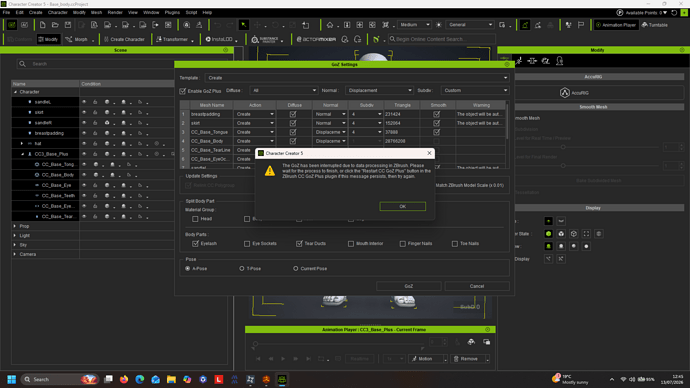
Task: Open the Character menu
Action: (x=58, y=12)
